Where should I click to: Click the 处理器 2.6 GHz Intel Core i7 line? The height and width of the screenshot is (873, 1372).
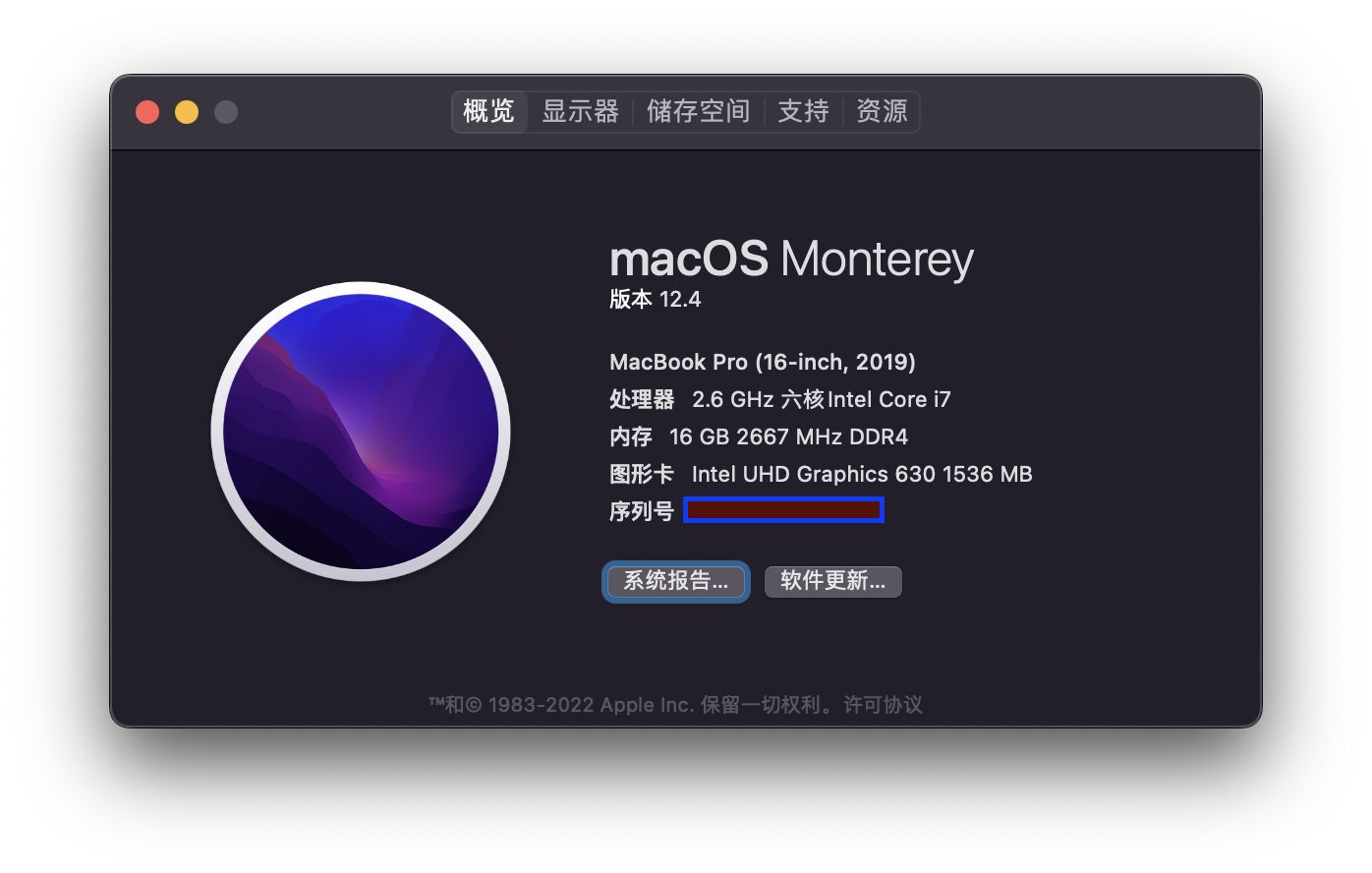tap(780, 399)
